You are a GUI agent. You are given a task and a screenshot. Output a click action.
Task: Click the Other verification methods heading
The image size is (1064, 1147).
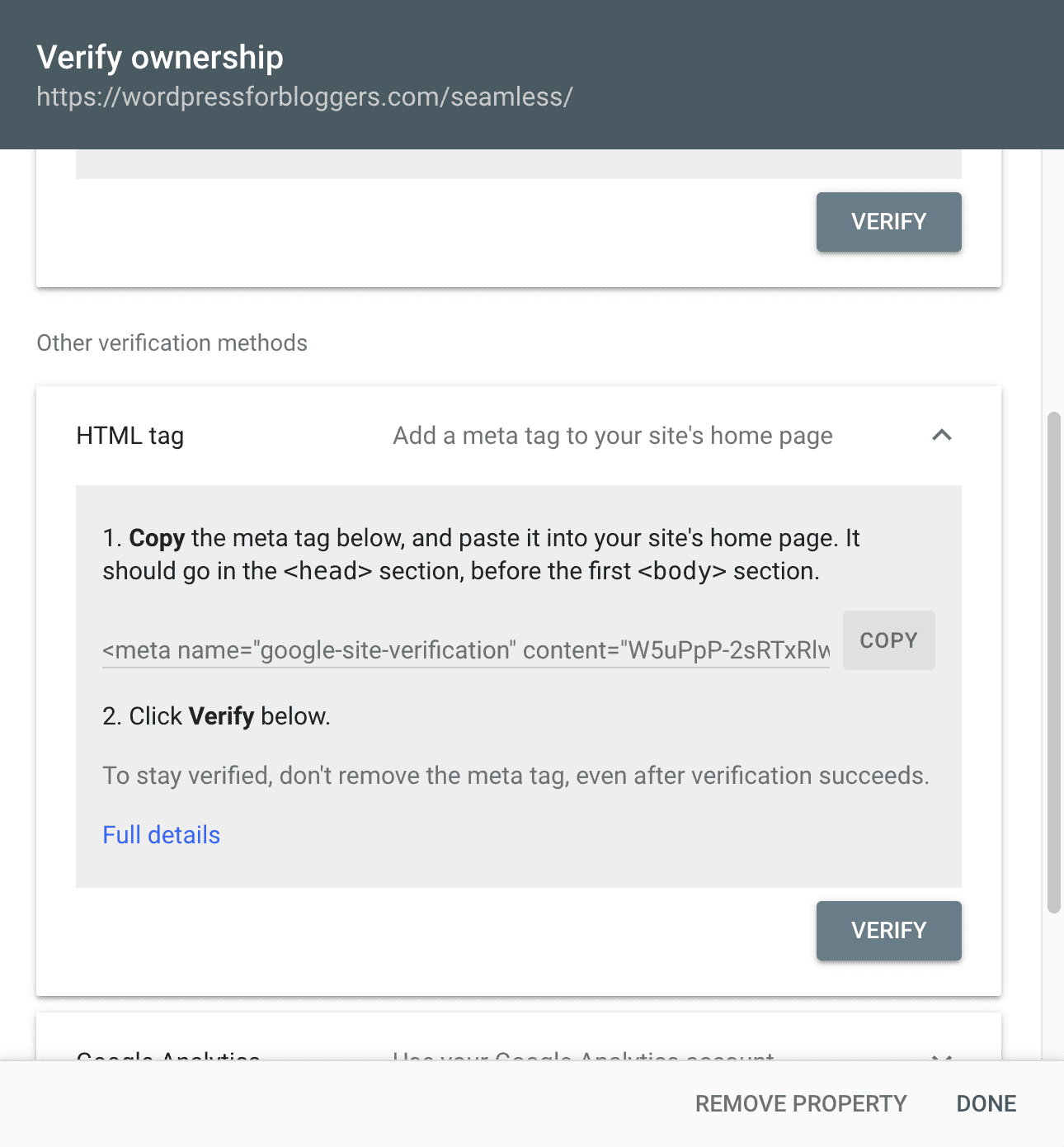171,342
